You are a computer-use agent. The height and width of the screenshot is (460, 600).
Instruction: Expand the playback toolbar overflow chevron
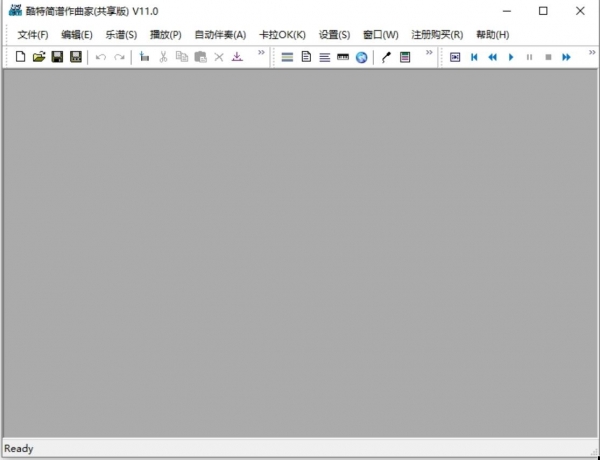[592, 53]
